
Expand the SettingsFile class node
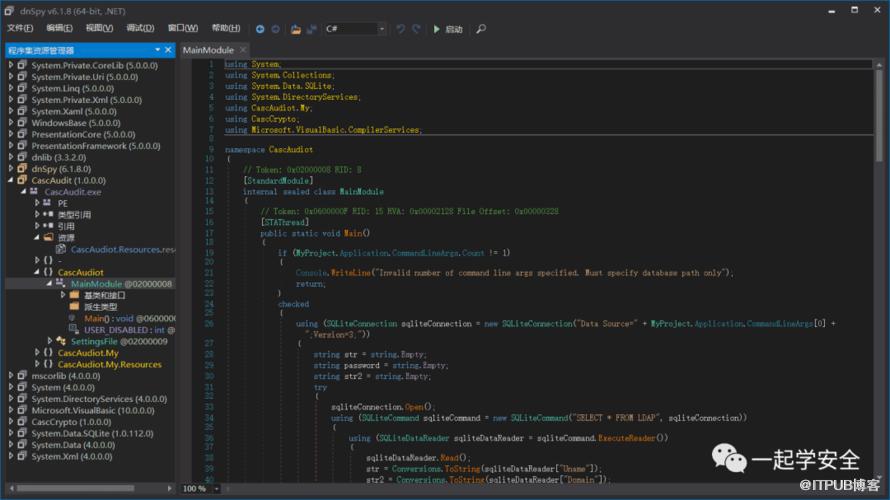[x=50, y=341]
